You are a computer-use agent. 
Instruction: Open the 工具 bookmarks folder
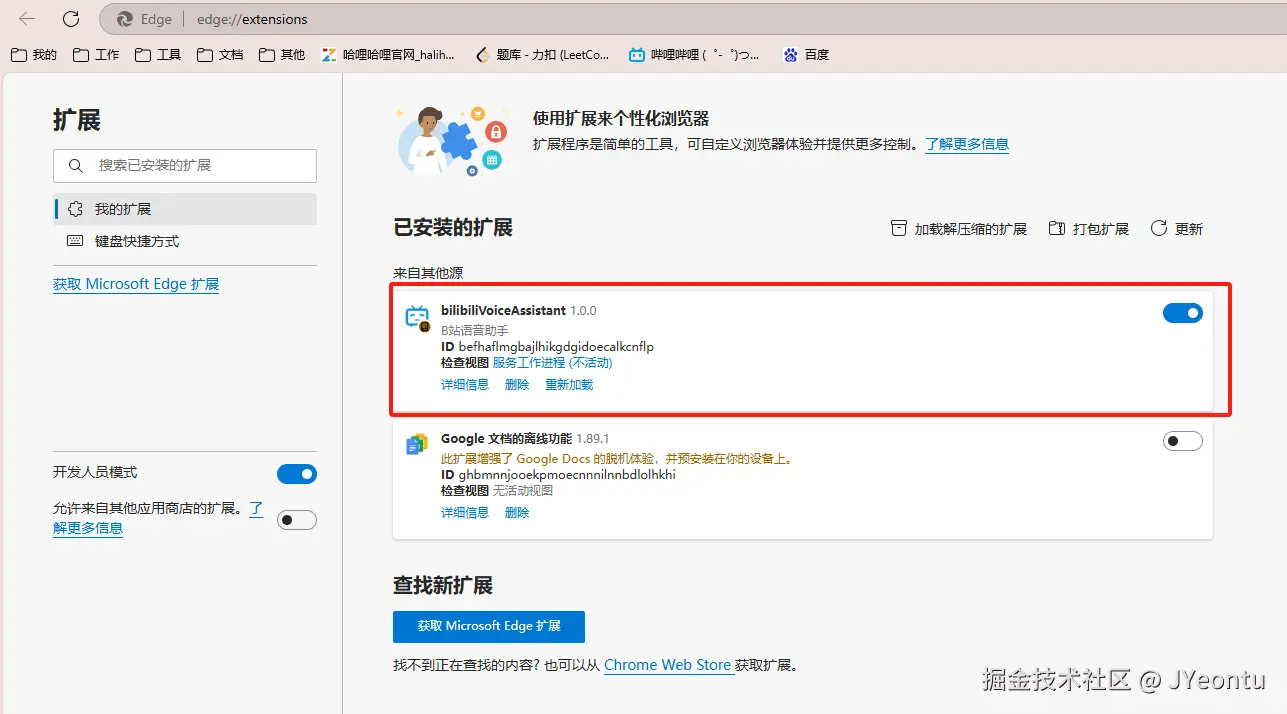pyautogui.click(x=158, y=55)
